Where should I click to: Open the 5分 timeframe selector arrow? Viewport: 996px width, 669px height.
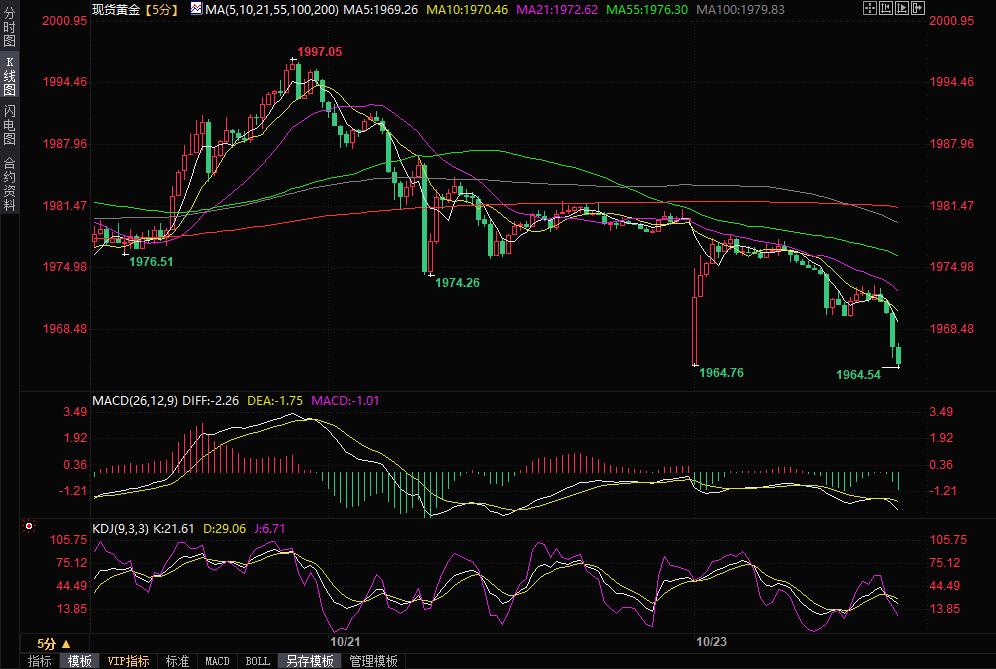pos(66,643)
